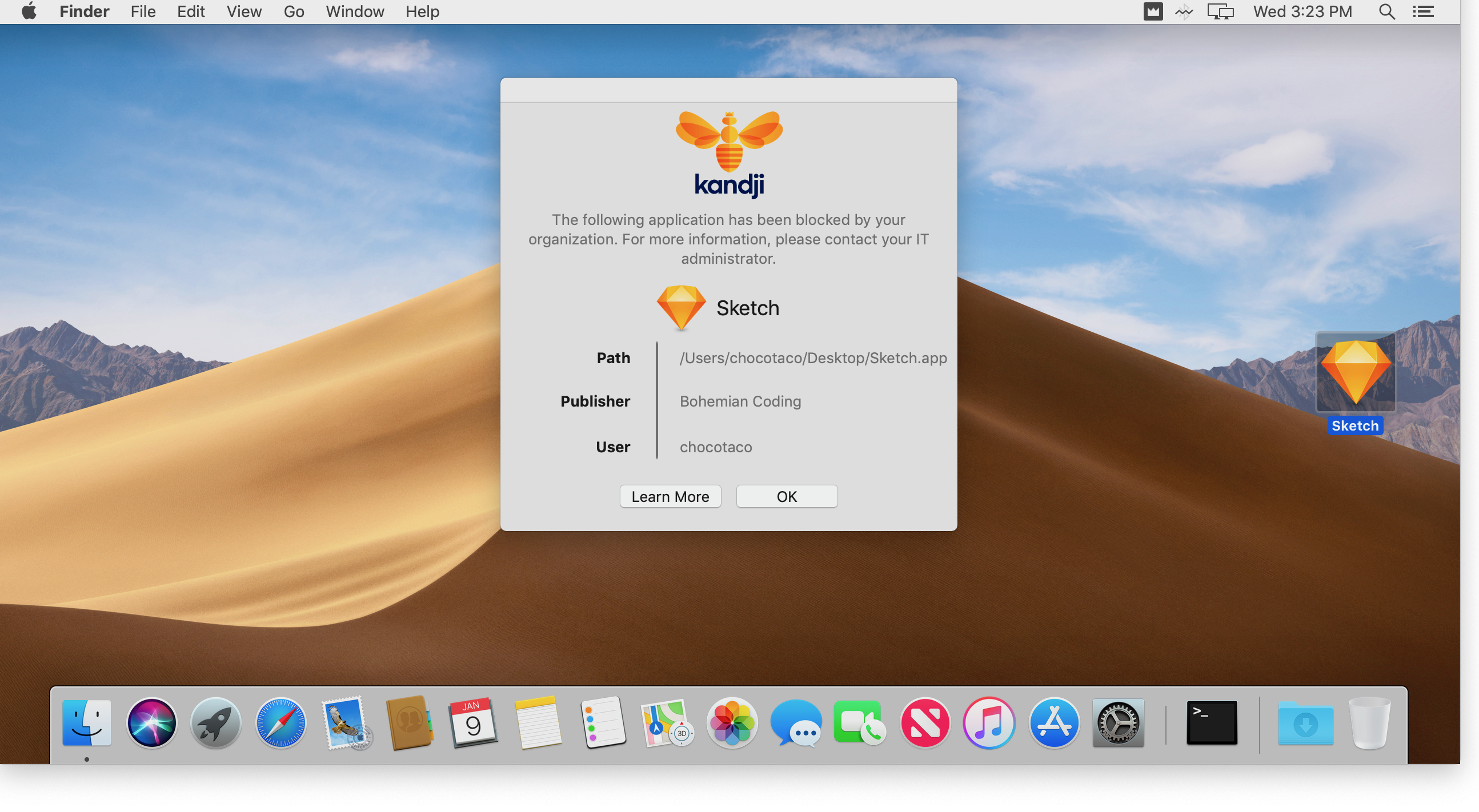
Task: Open Trash in the Dock
Action: tap(1370, 722)
